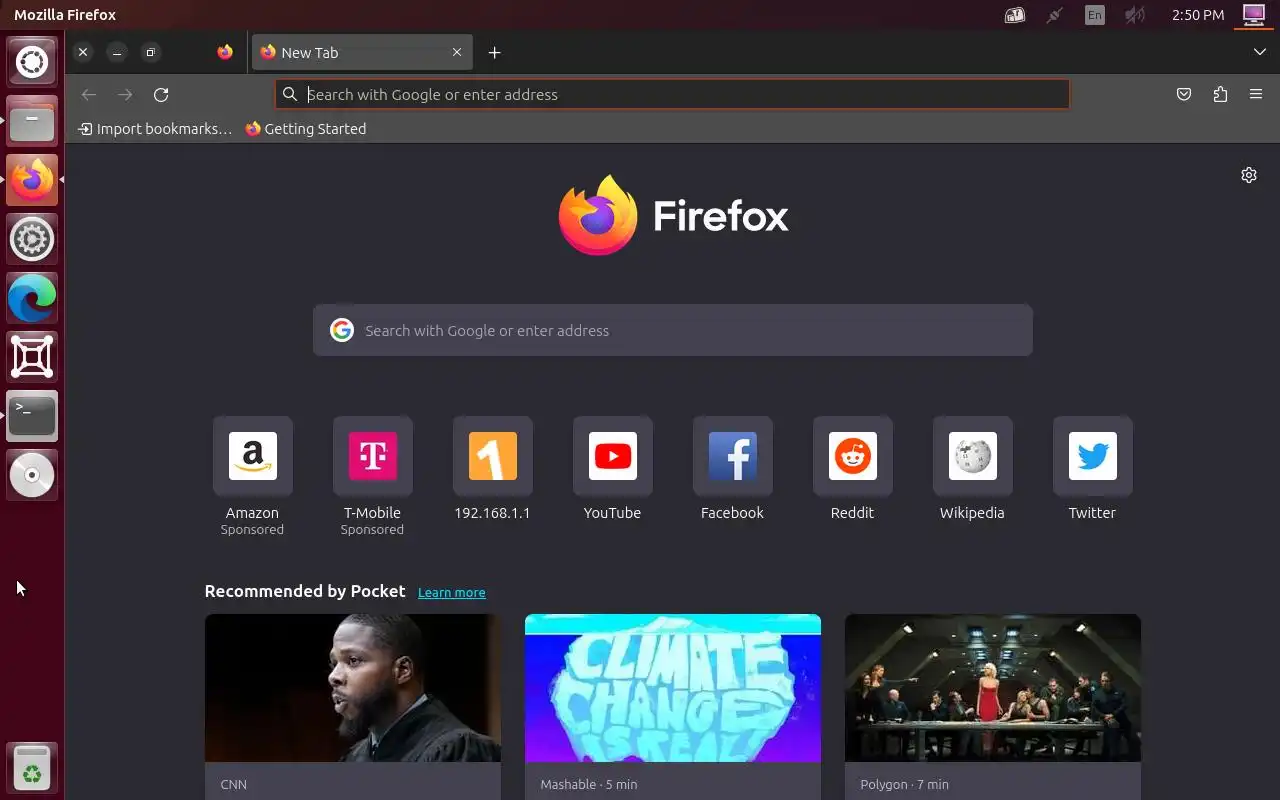Open the YouTube shortcut tile
The image size is (1280, 800).
click(x=613, y=456)
